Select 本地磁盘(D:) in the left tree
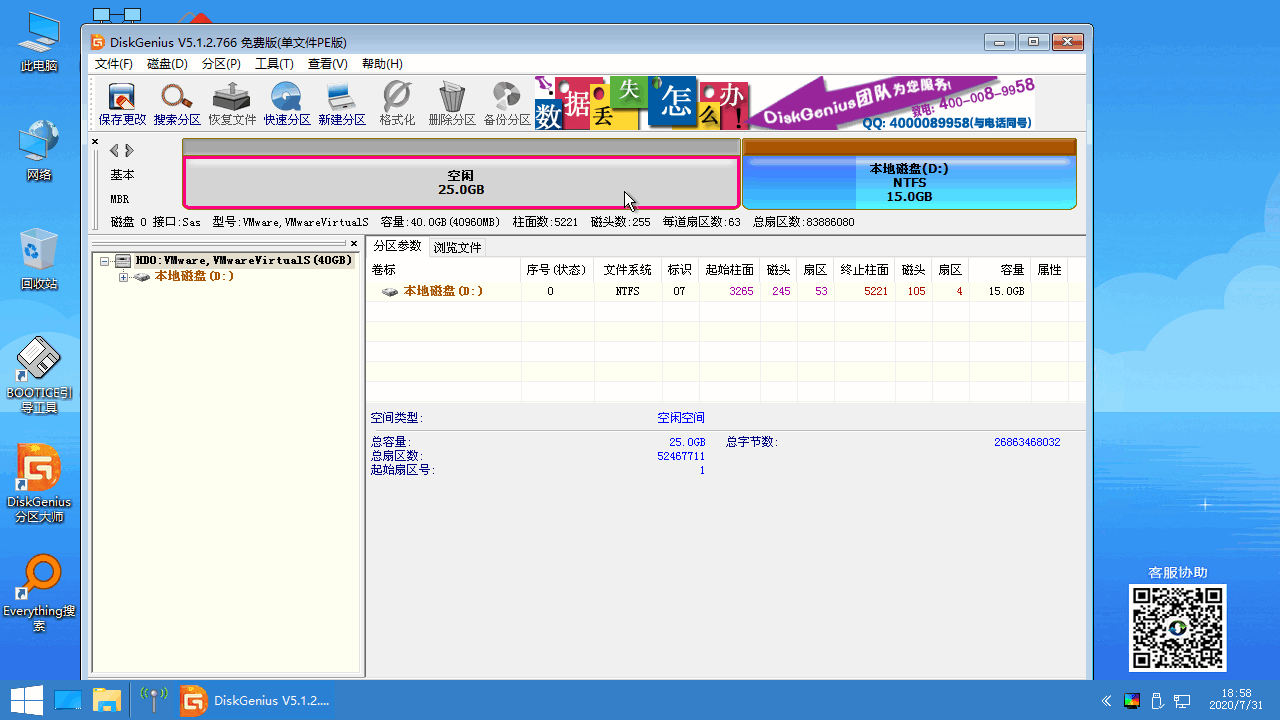This screenshot has width=1280, height=720. (194, 276)
